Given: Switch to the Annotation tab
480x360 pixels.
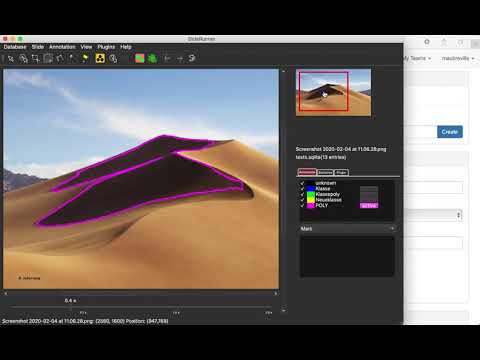Looking at the screenshot, I should coord(307,172).
